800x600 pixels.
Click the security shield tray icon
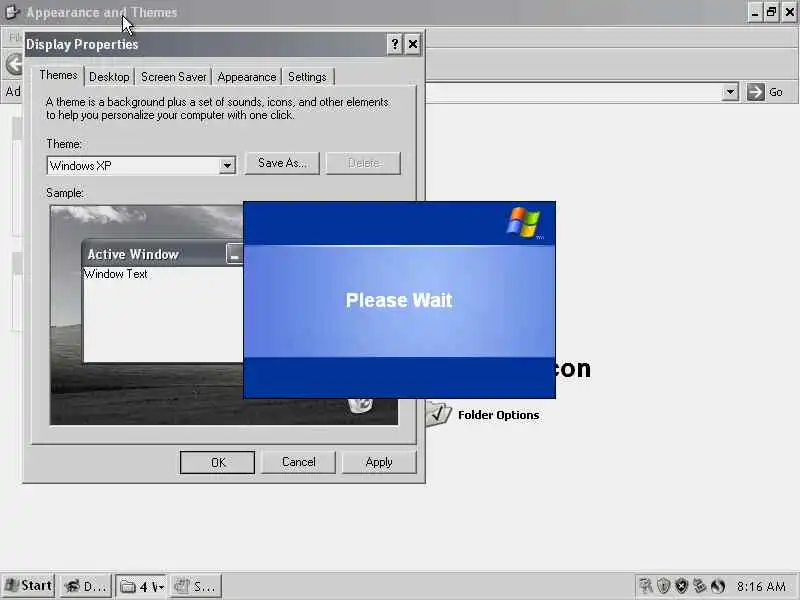pyautogui.click(x=664, y=586)
